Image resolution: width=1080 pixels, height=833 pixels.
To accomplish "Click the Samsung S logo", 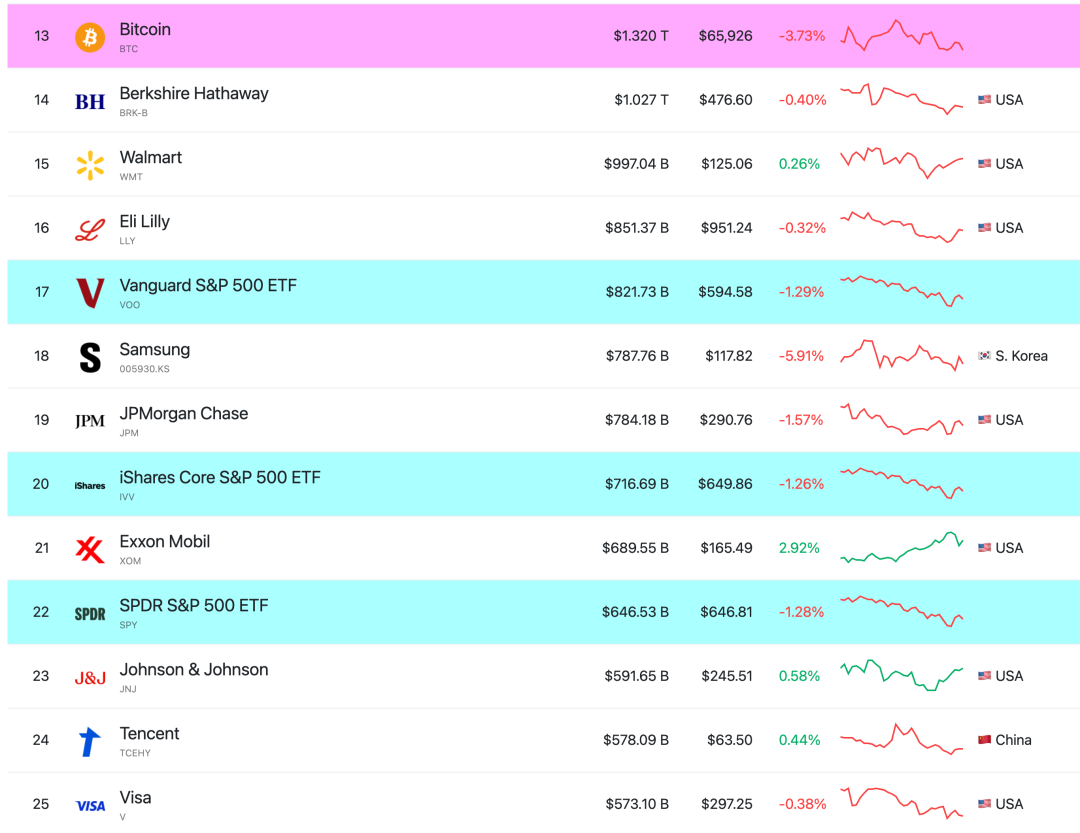I will pos(90,358).
